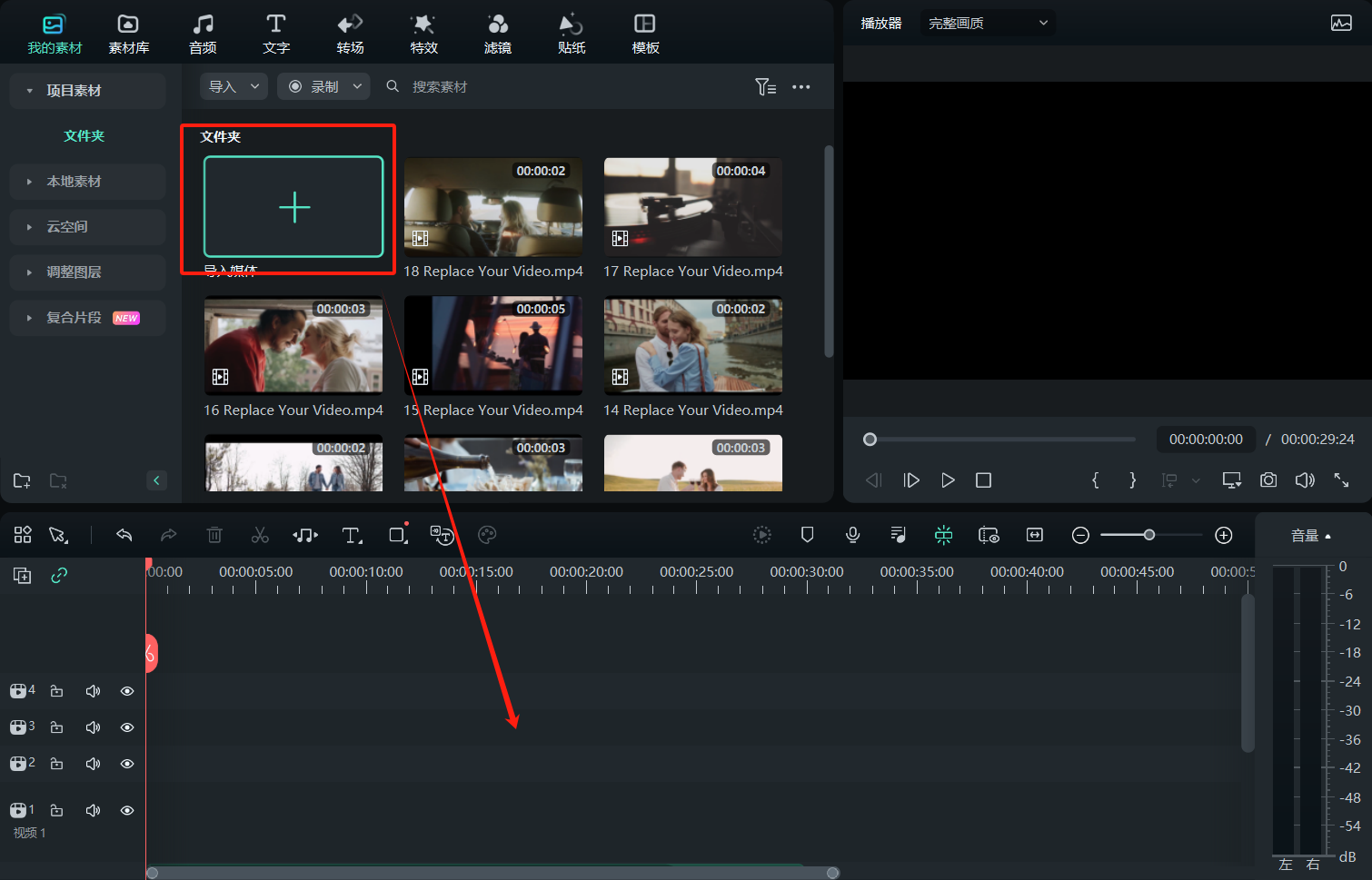Select the text tool in timeline toolbar
The height and width of the screenshot is (880, 1372).
click(351, 535)
